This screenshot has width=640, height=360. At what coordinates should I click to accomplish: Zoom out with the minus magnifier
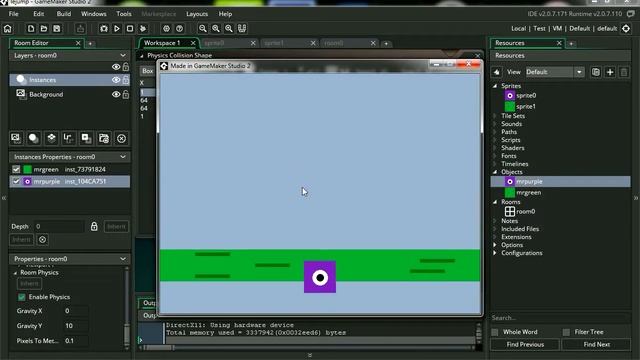click(x=203, y=29)
